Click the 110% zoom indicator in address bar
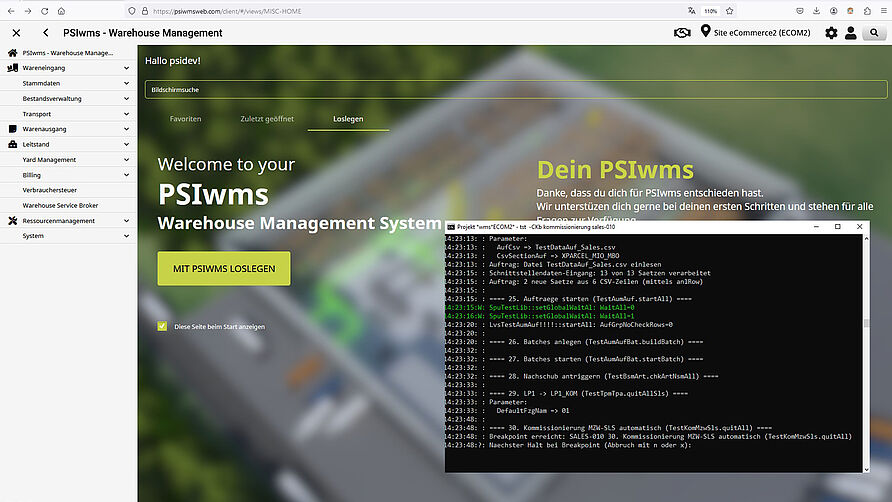The height and width of the screenshot is (502, 892). coord(711,11)
